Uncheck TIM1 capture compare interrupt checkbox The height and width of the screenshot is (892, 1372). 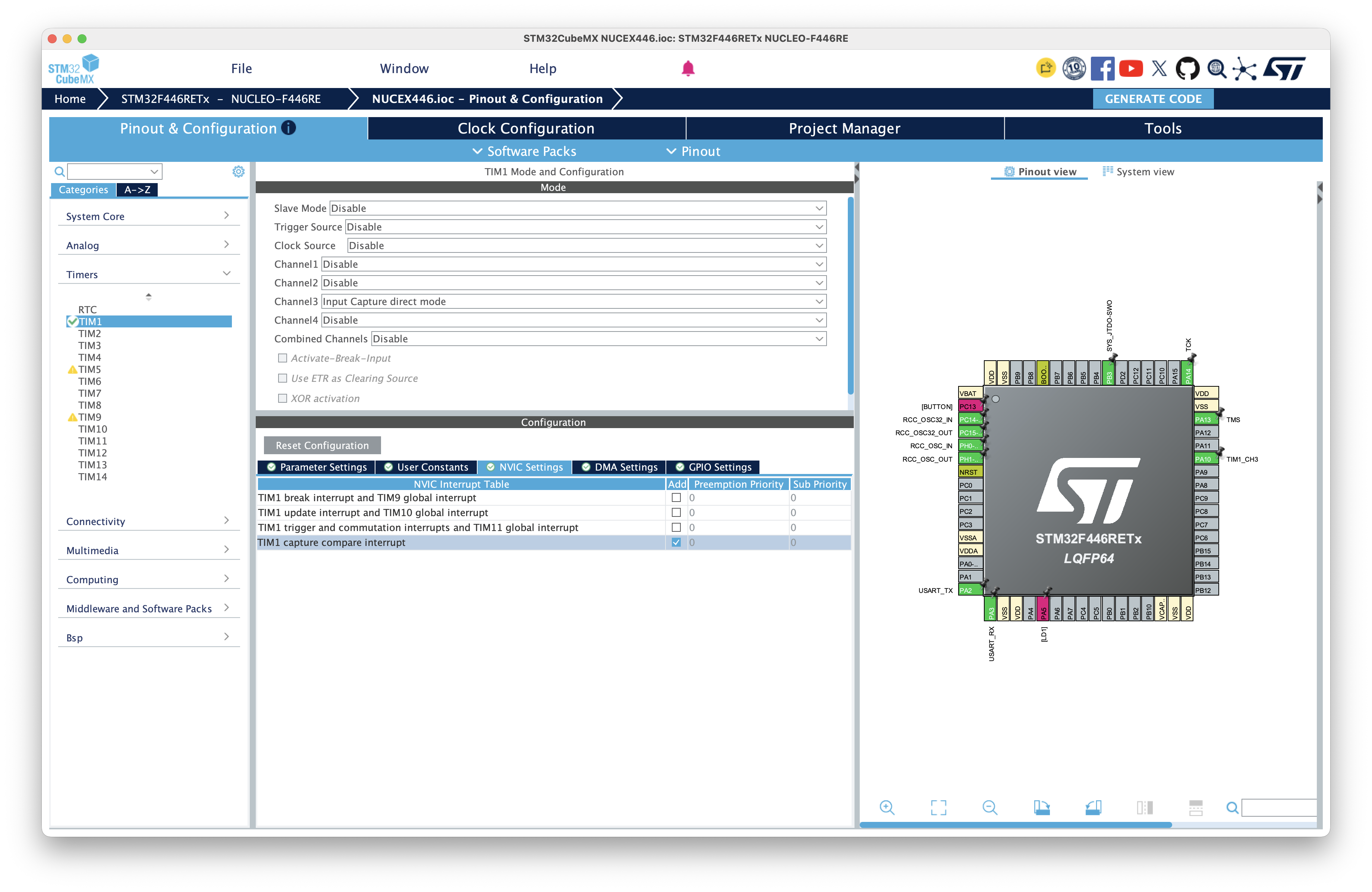[676, 542]
